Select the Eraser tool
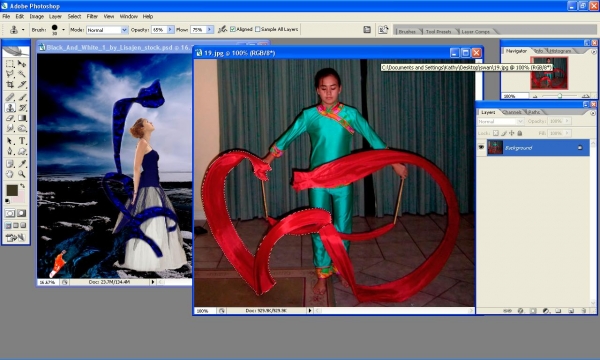The image size is (600, 360). click(10, 118)
